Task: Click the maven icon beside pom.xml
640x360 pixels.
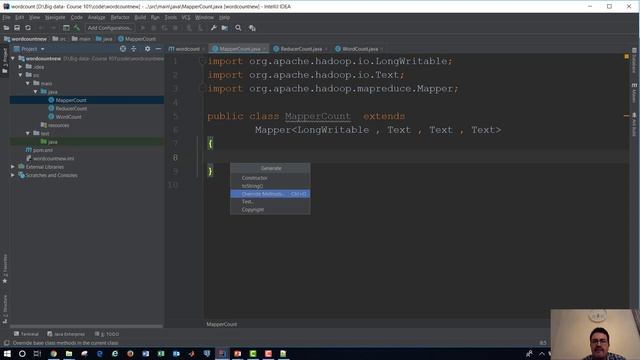Action: tap(28, 150)
